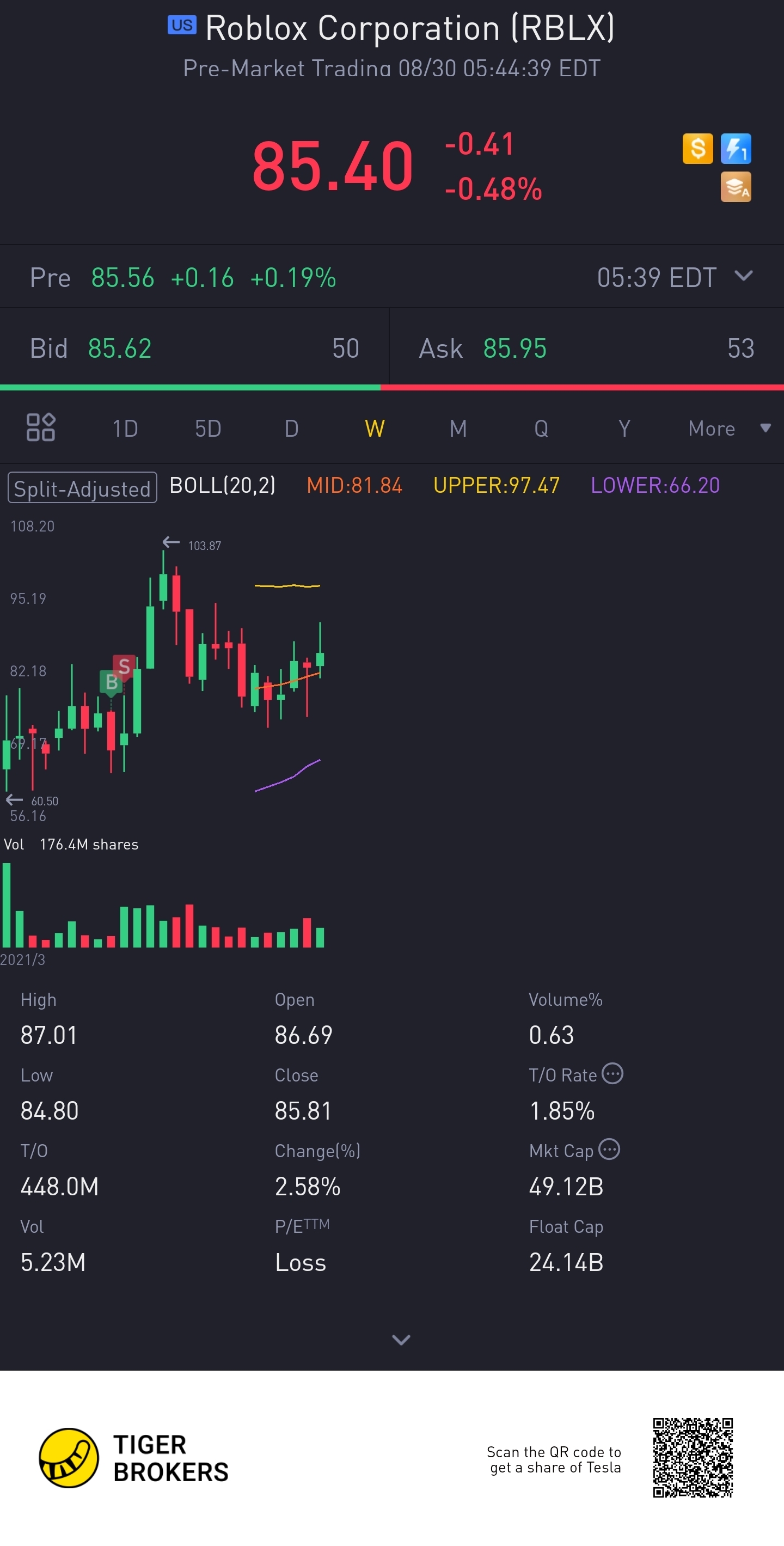Switch chart to 1D timeframe
The image size is (784, 1546).
click(x=125, y=429)
